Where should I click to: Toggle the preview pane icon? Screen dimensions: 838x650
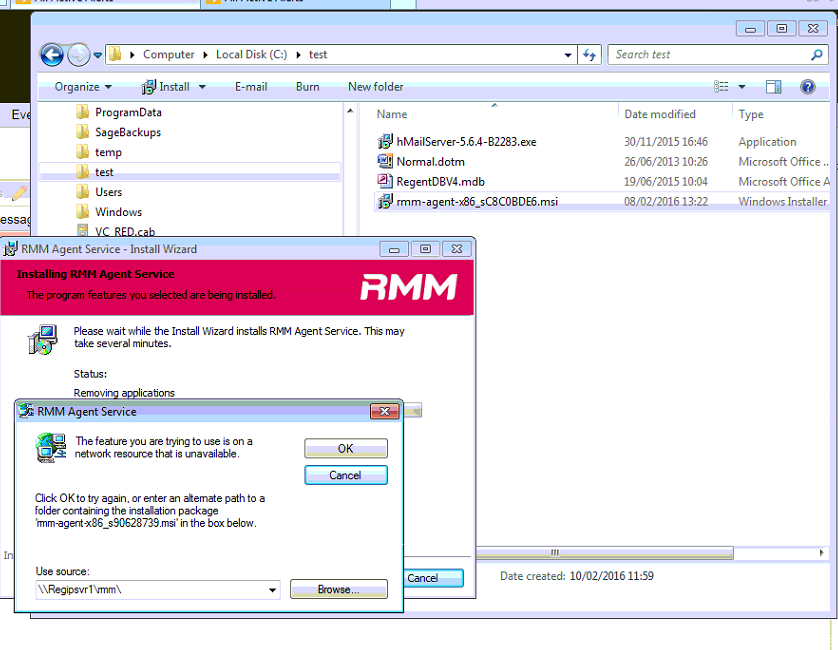pyautogui.click(x=773, y=87)
